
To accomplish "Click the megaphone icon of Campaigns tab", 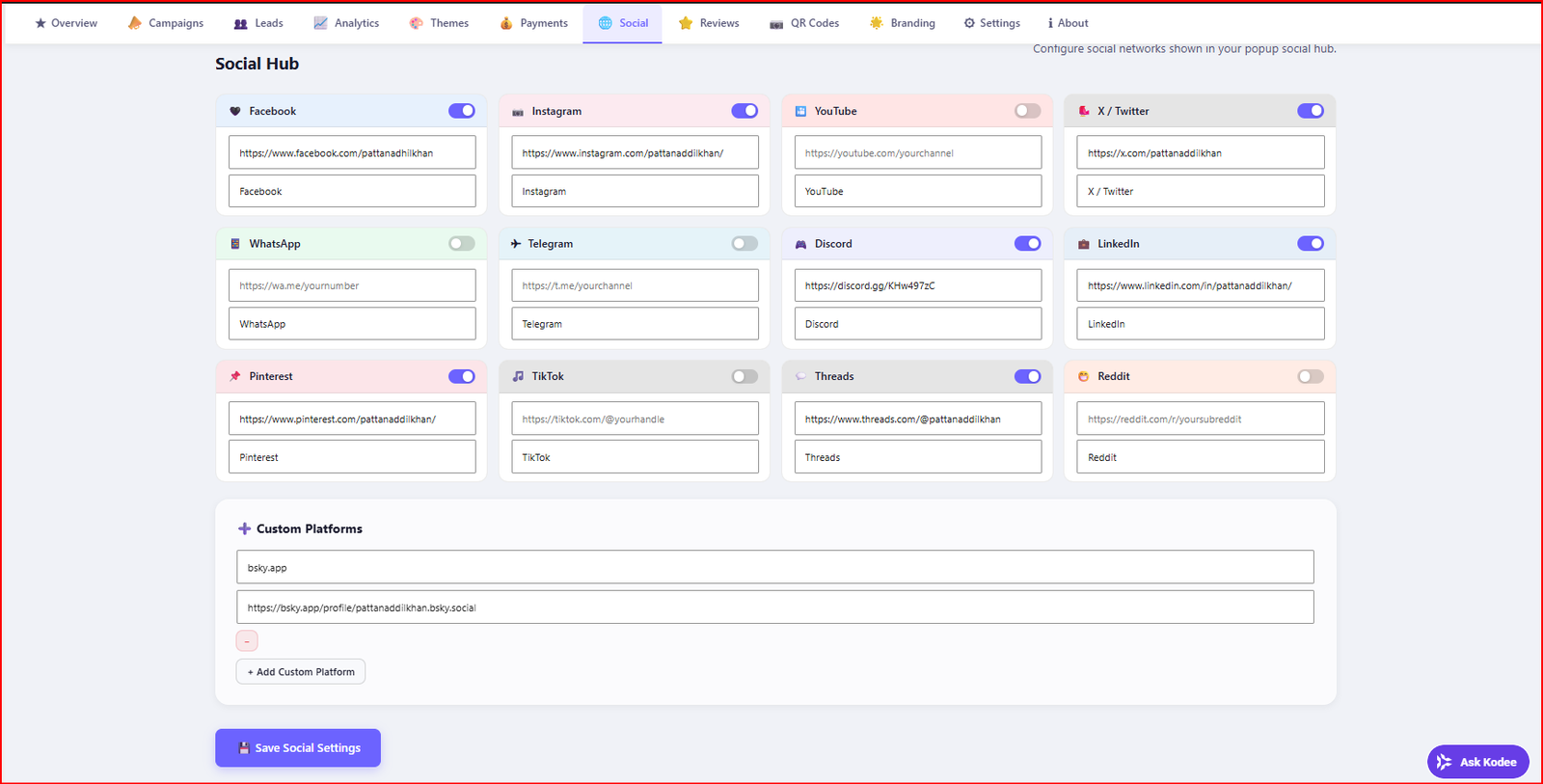I will 135,23.
